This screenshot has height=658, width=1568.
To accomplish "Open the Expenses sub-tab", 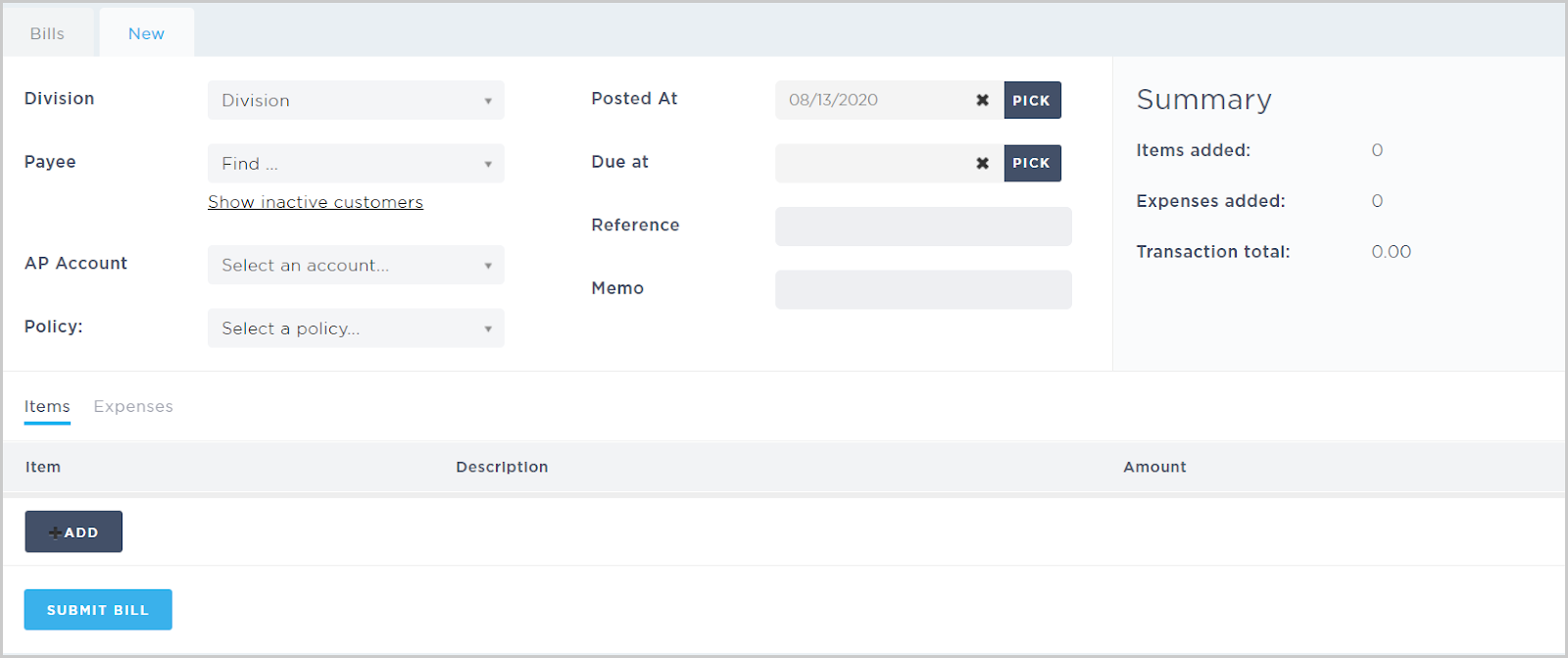I will (x=133, y=406).
